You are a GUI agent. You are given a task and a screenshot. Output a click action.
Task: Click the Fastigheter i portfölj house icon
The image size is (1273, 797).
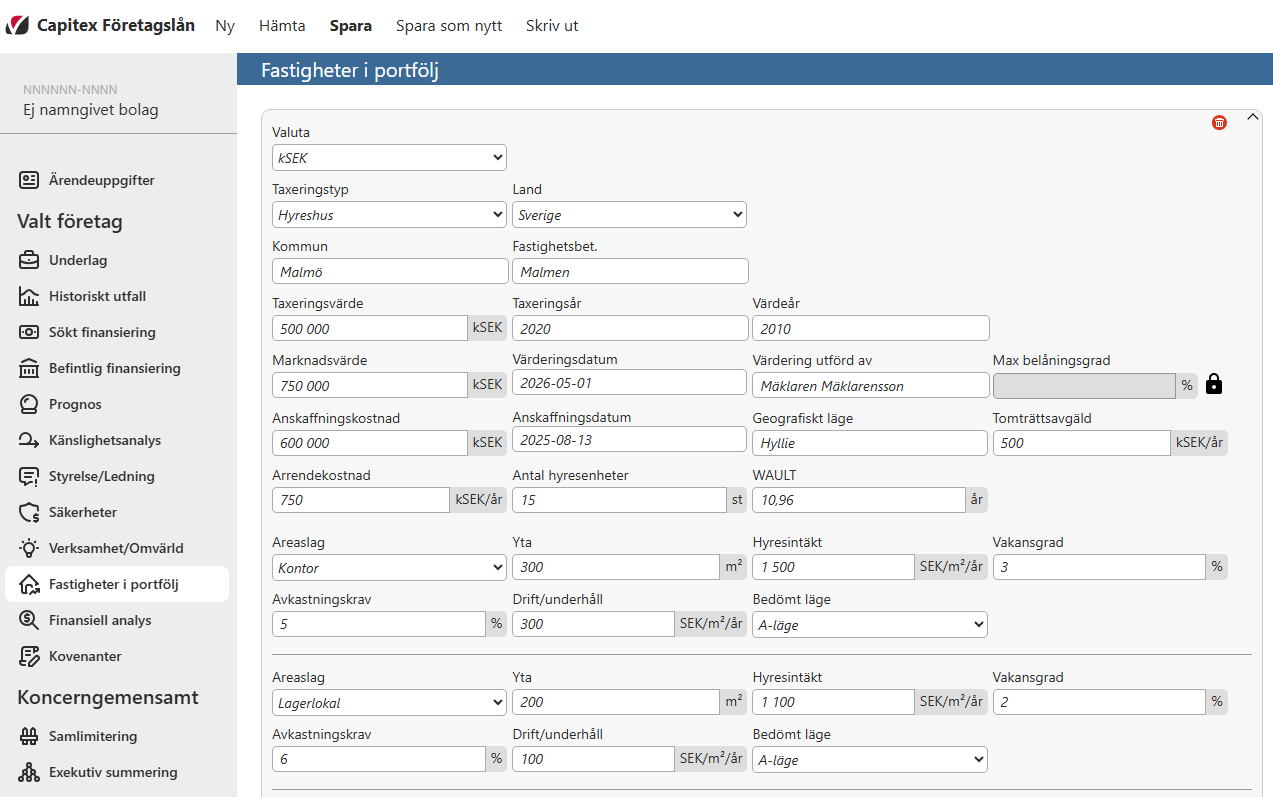point(29,584)
